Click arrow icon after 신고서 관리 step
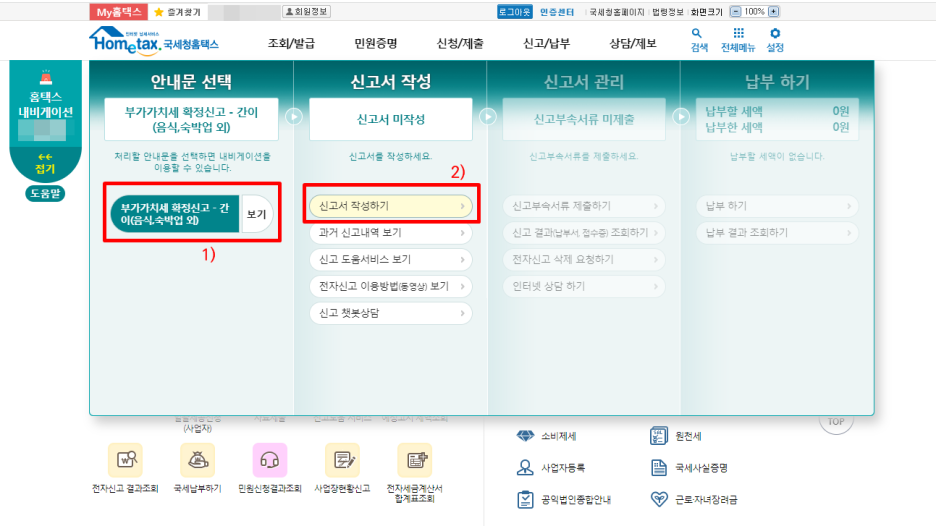The height and width of the screenshot is (526, 936). [681, 116]
